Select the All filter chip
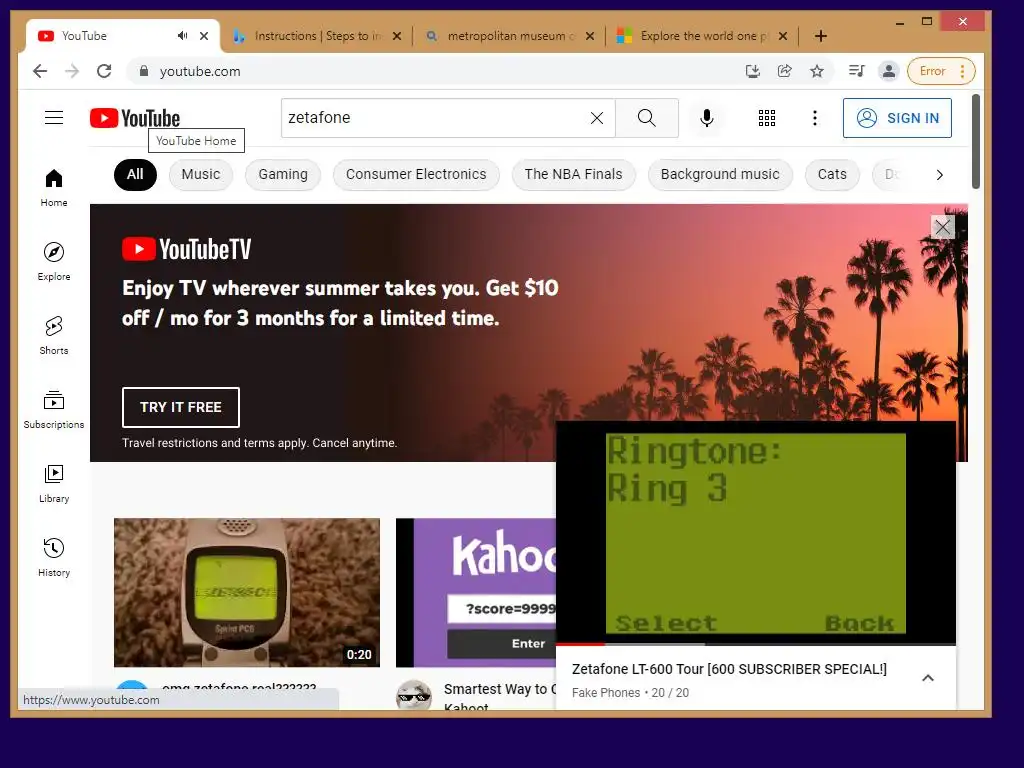 coord(135,174)
